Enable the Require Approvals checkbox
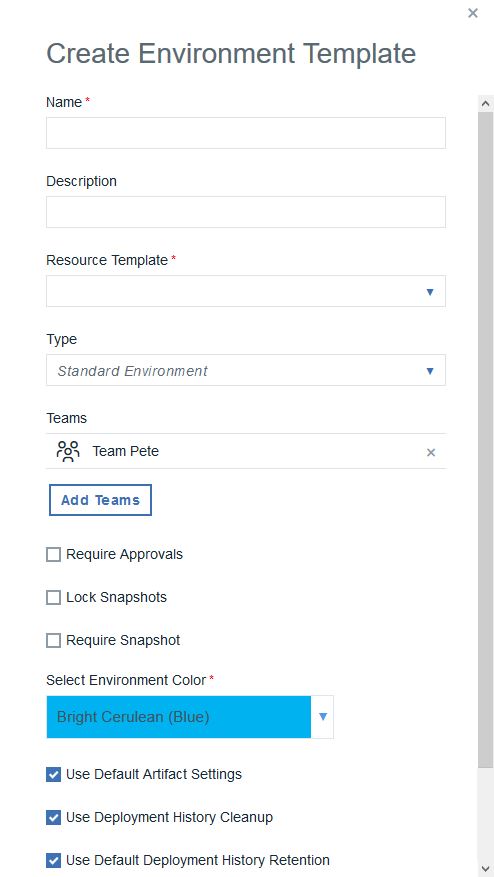The height and width of the screenshot is (877, 494). pos(53,555)
